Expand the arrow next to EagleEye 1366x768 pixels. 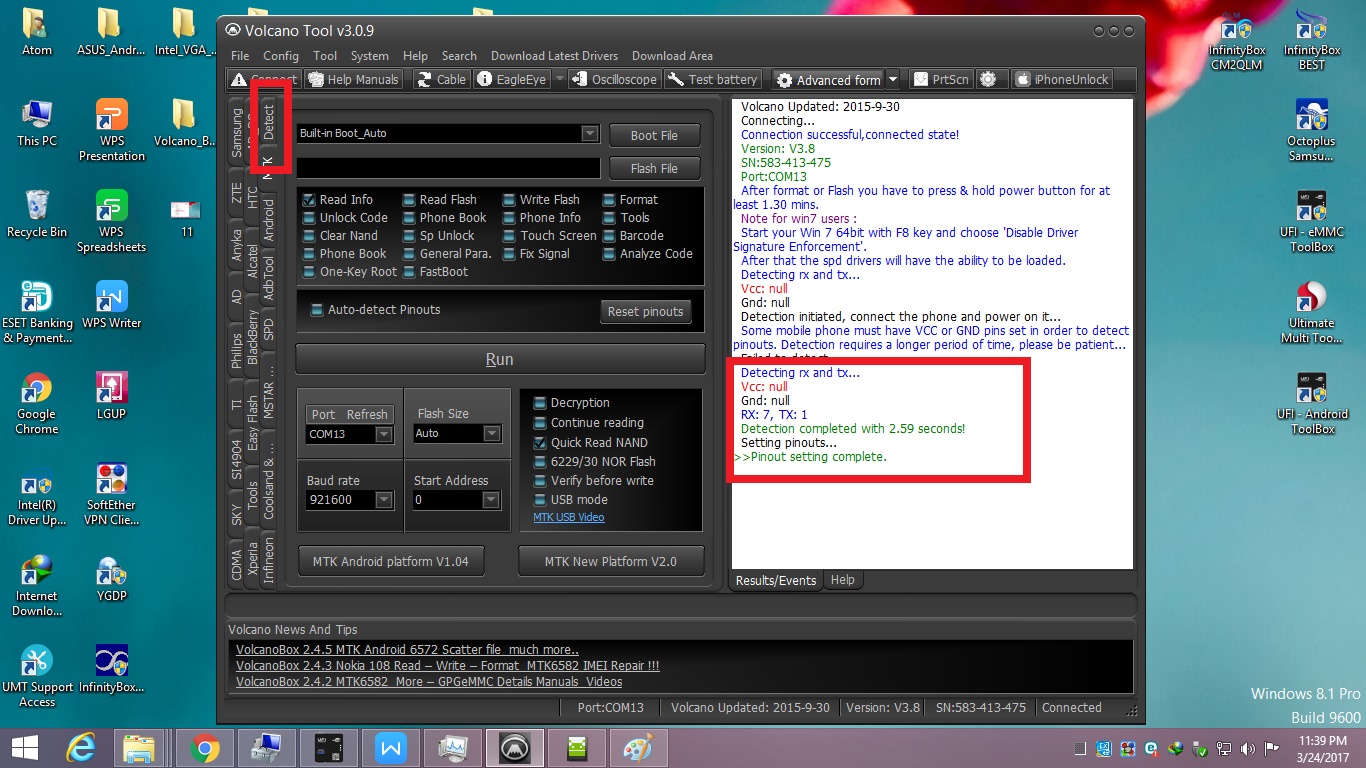point(559,79)
